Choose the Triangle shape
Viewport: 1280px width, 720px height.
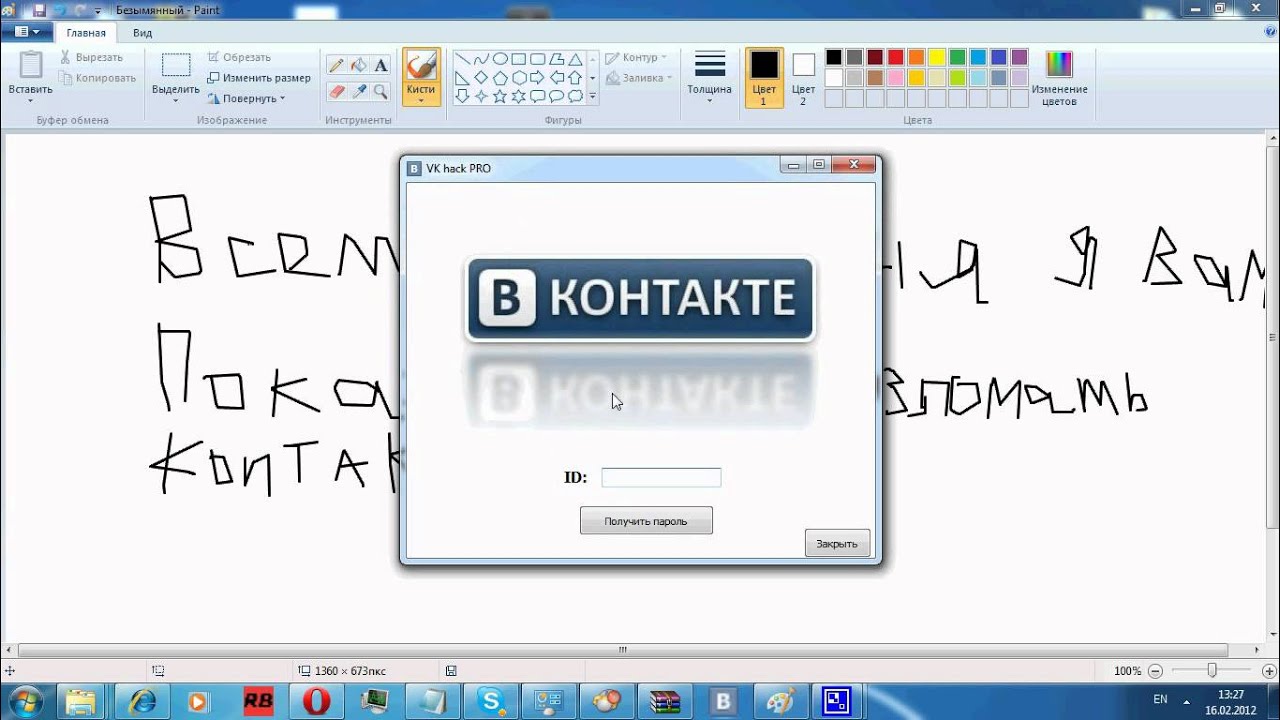[575, 59]
